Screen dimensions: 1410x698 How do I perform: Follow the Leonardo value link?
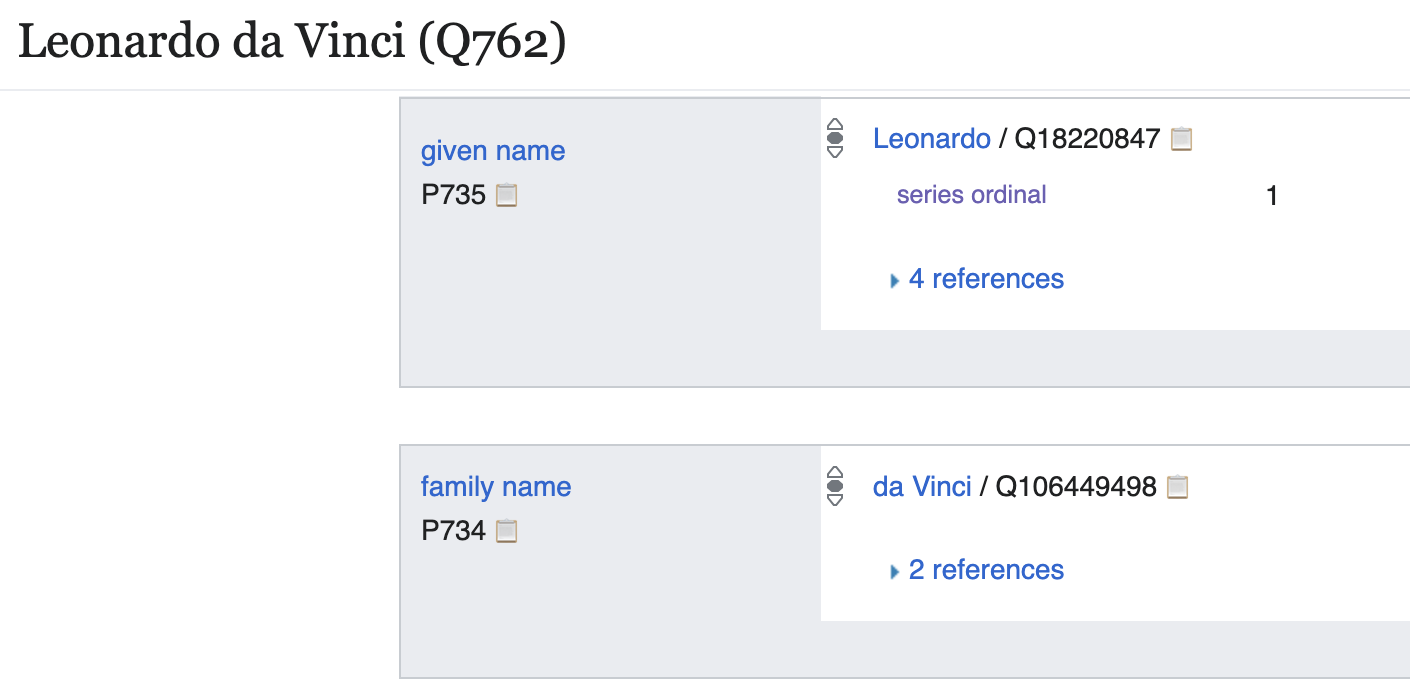tap(931, 139)
